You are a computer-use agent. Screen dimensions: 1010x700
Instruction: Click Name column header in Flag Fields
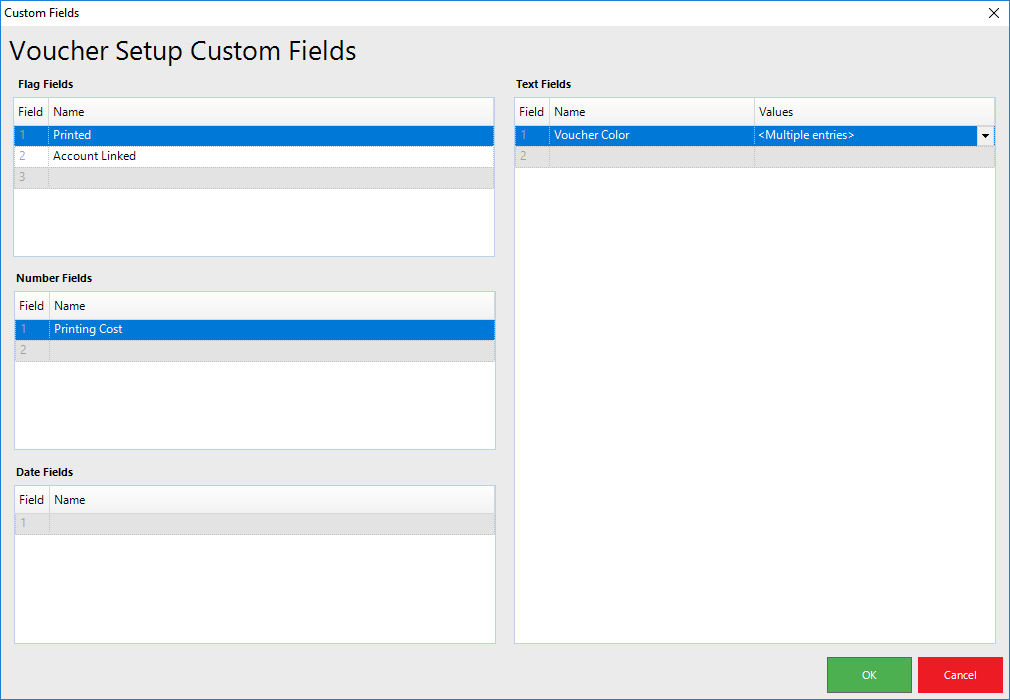click(x=270, y=112)
